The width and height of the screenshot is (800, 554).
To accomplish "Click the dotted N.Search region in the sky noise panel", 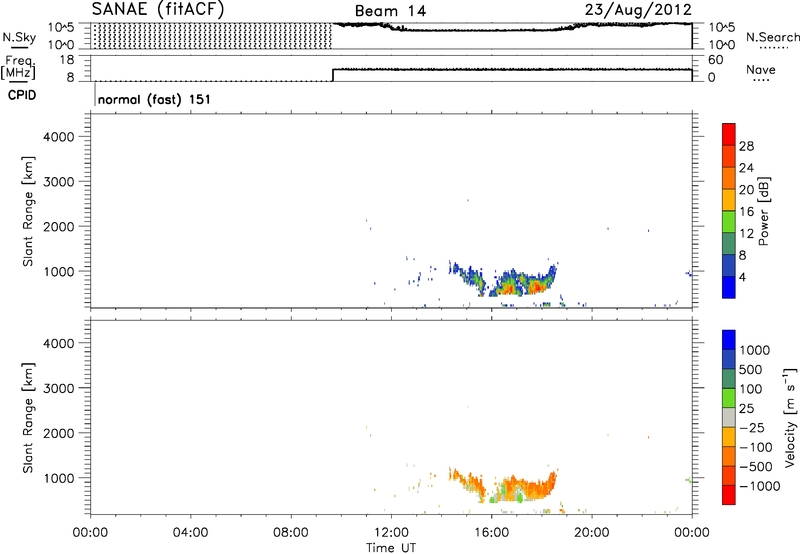I will (212, 36).
